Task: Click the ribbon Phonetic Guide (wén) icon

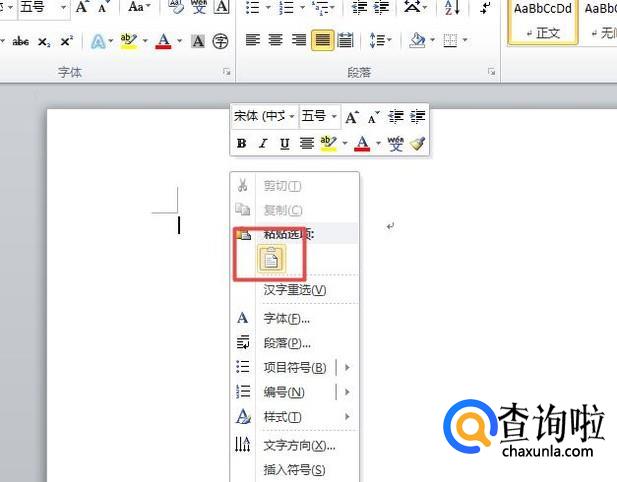Action: [199, 7]
